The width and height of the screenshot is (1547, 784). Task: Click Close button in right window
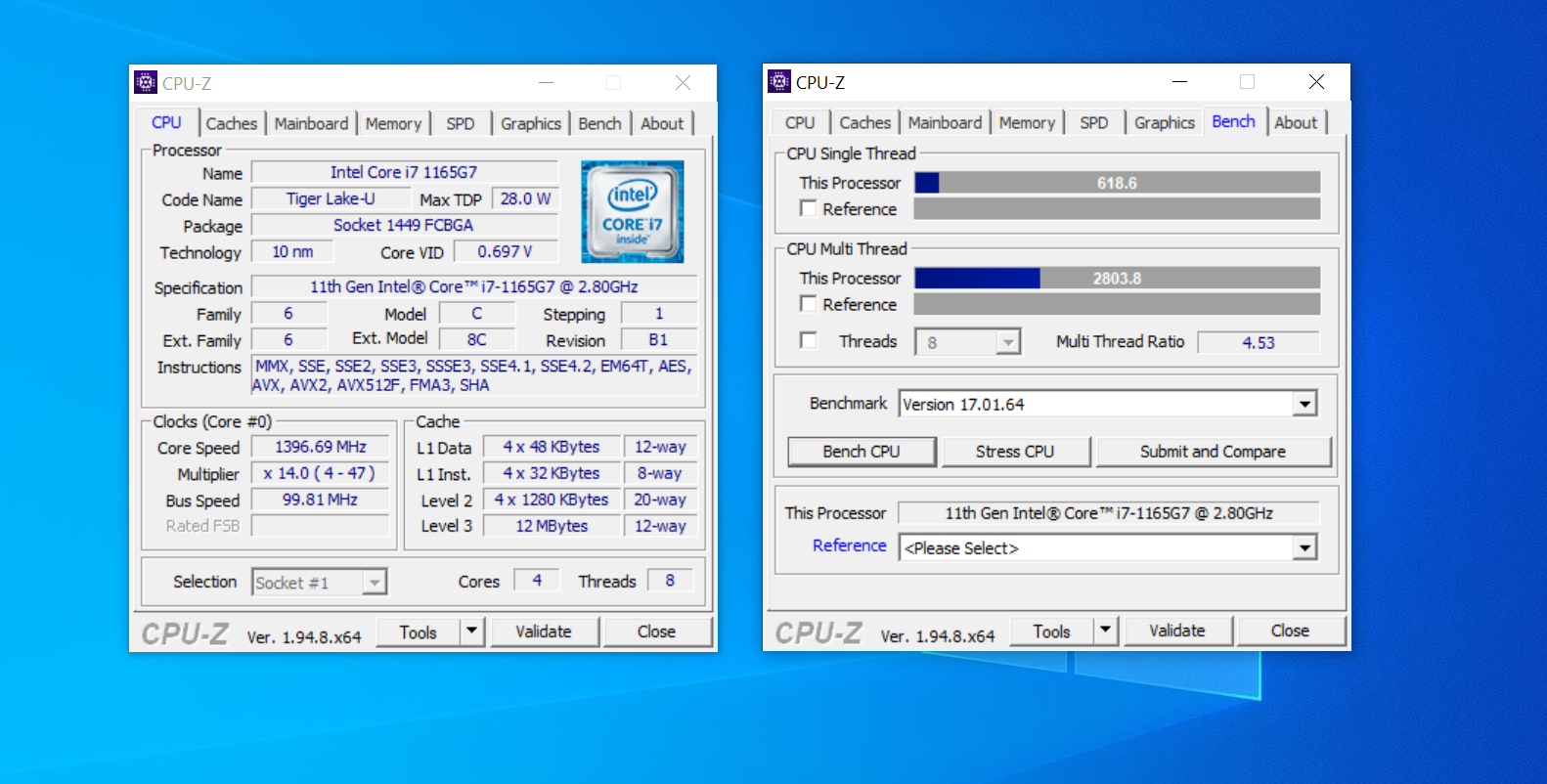pos(1290,631)
